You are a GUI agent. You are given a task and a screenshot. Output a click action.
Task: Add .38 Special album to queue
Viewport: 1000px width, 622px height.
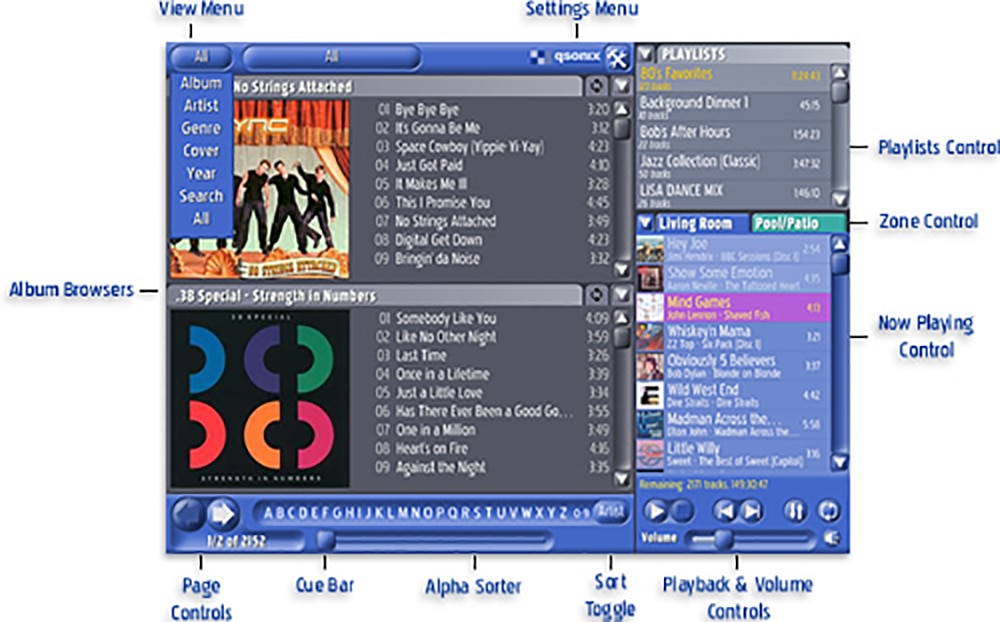(x=596, y=295)
